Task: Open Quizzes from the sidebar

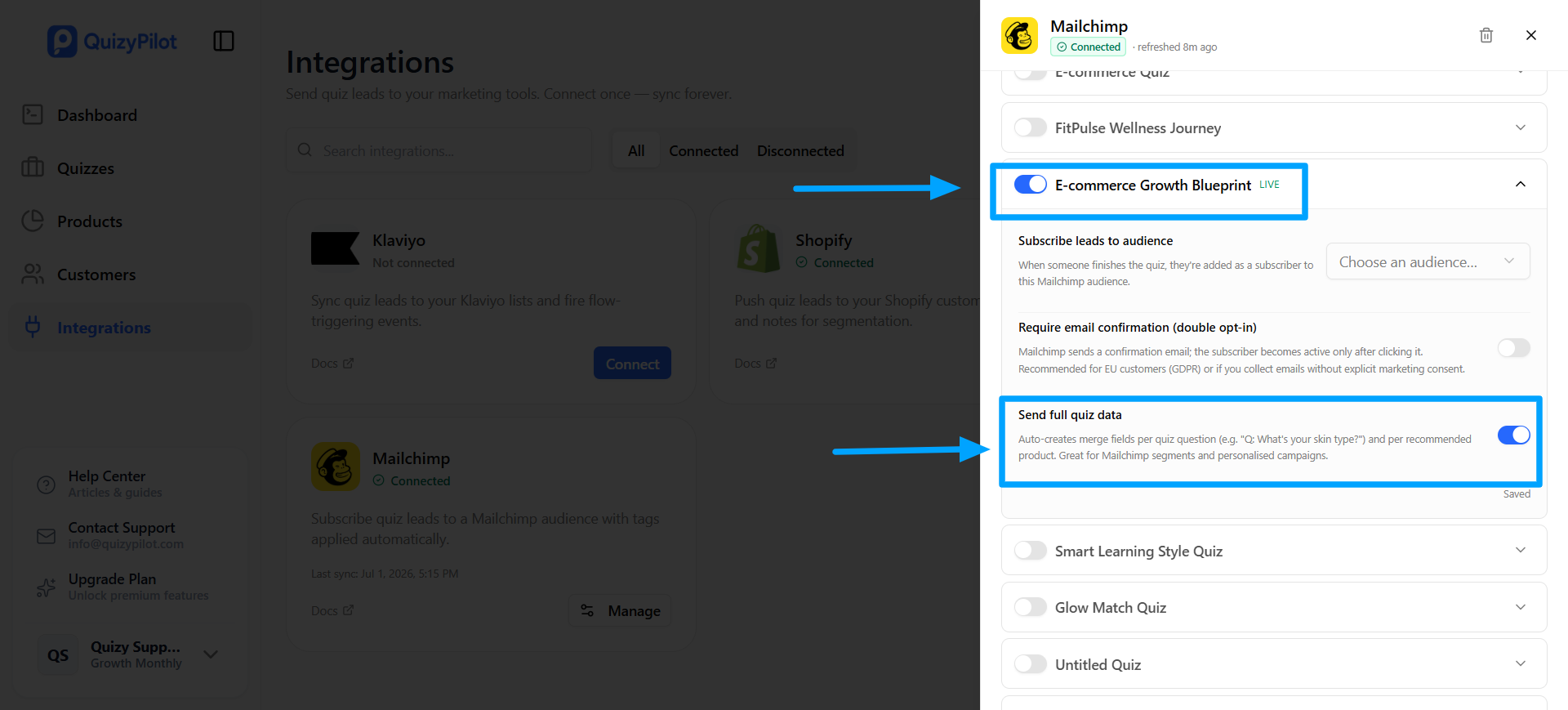Action: pos(131,167)
